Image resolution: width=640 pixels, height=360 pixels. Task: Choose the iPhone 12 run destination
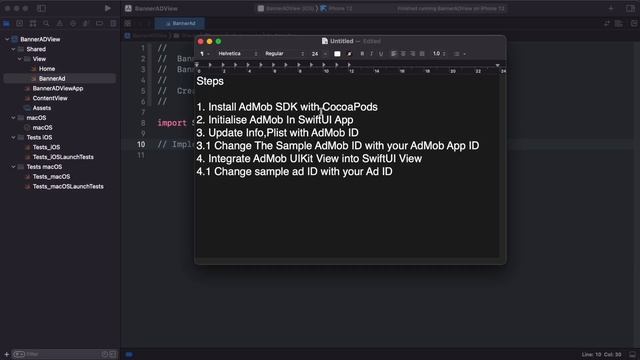pos(337,8)
